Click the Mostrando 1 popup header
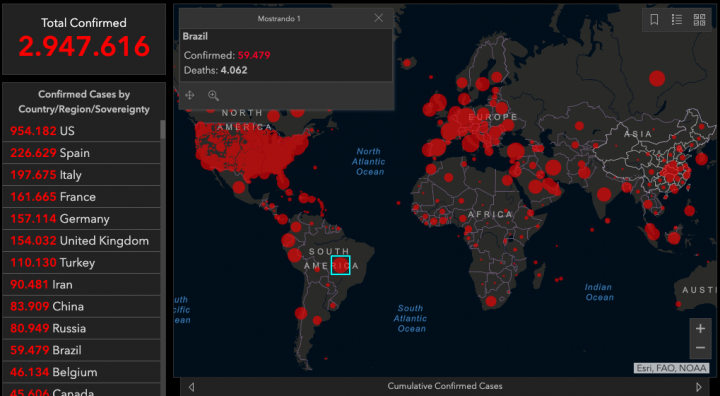Viewport: 720px width, 396px height. (x=279, y=18)
